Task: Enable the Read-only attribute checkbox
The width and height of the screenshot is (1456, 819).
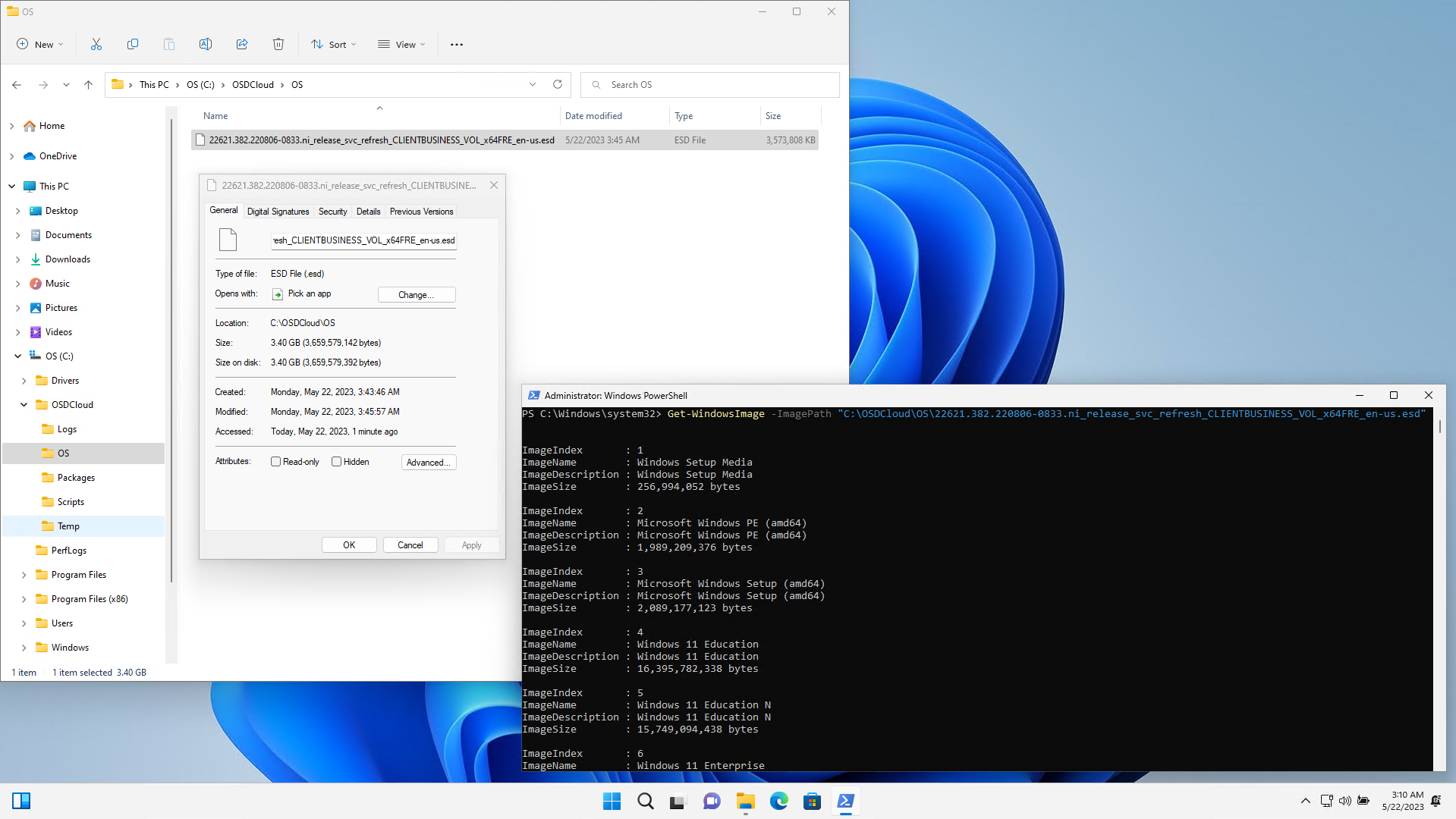Action: click(x=276, y=462)
